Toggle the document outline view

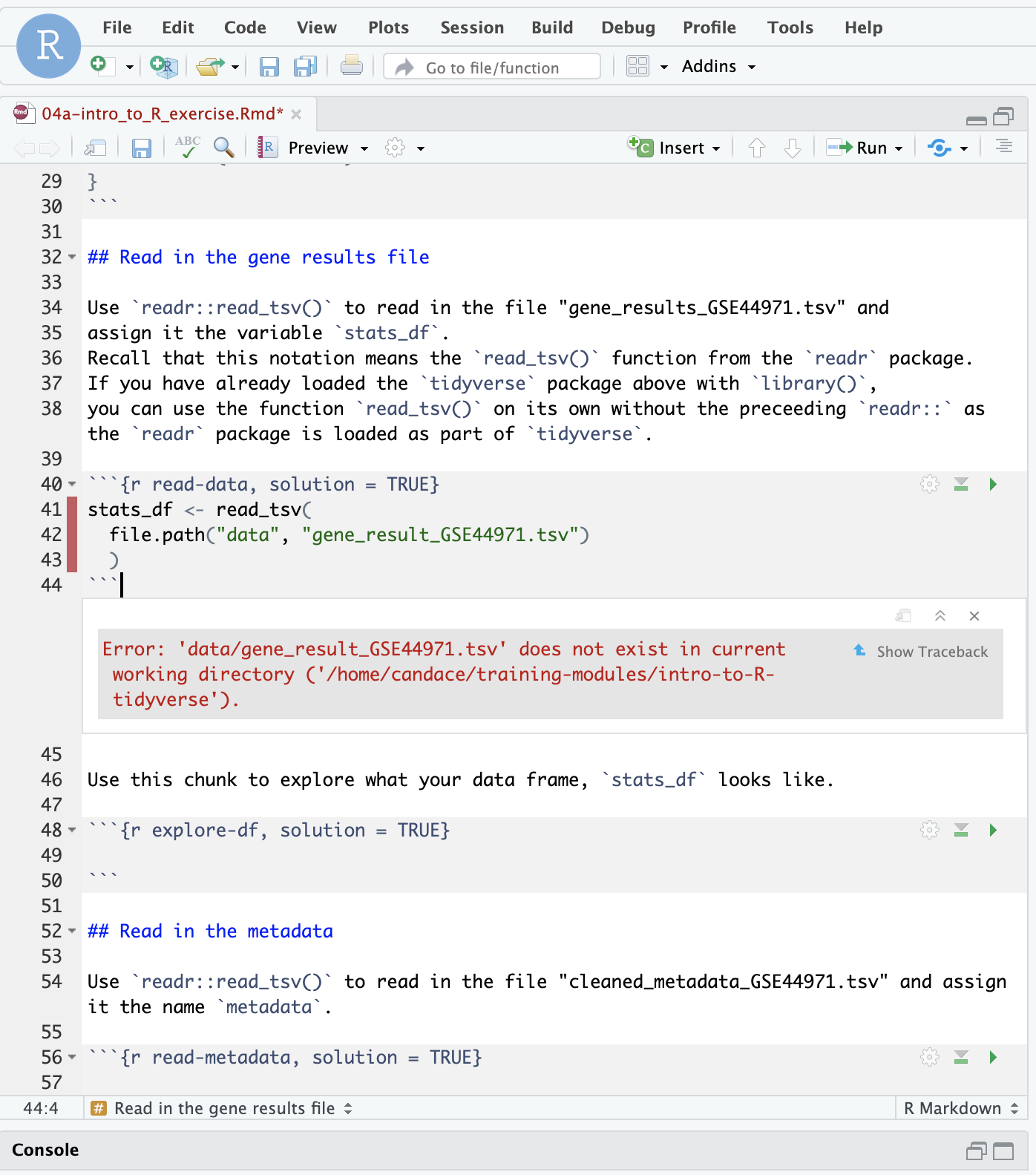point(1003,147)
